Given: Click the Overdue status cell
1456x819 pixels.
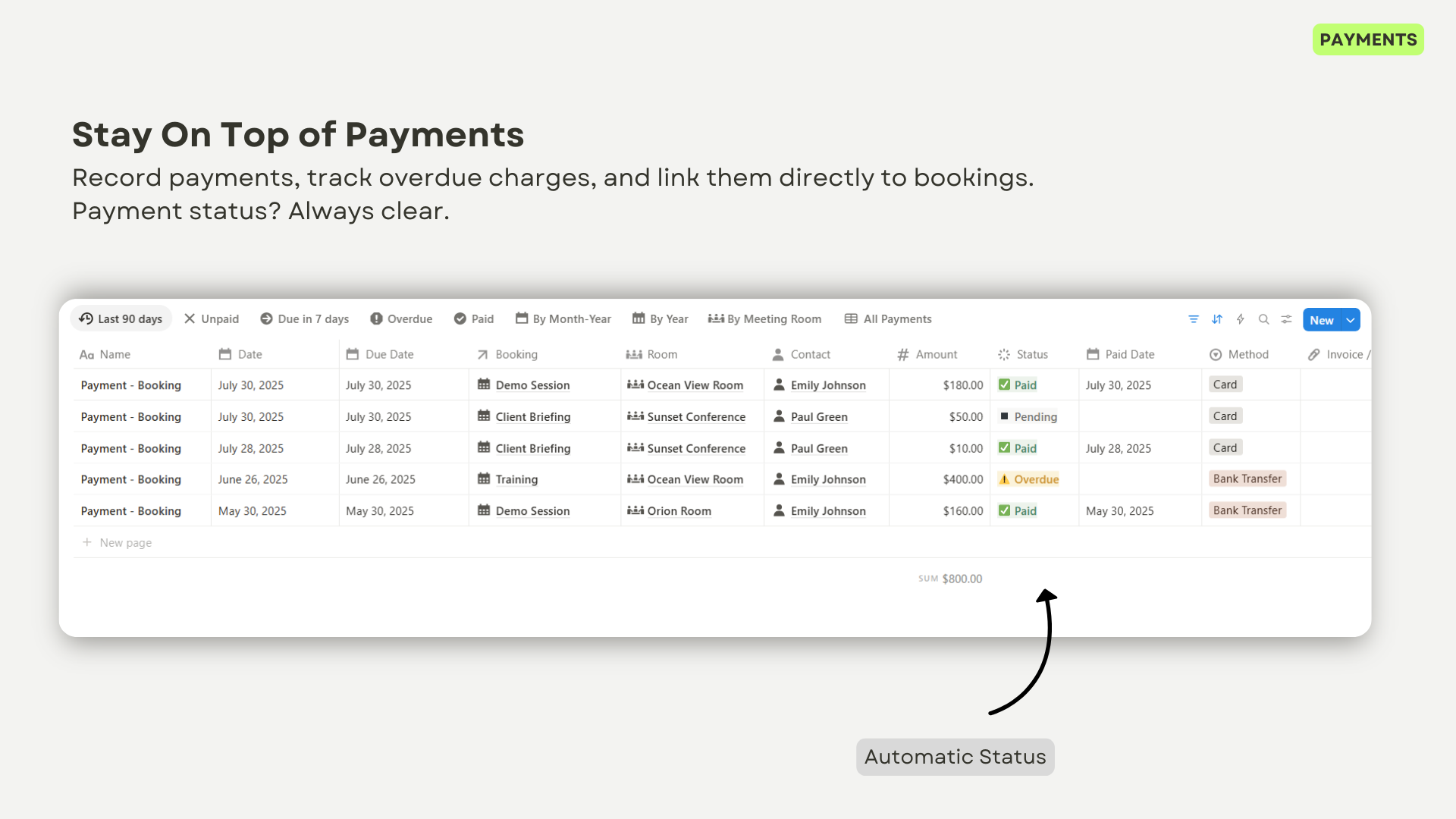Looking at the screenshot, I should [1029, 479].
